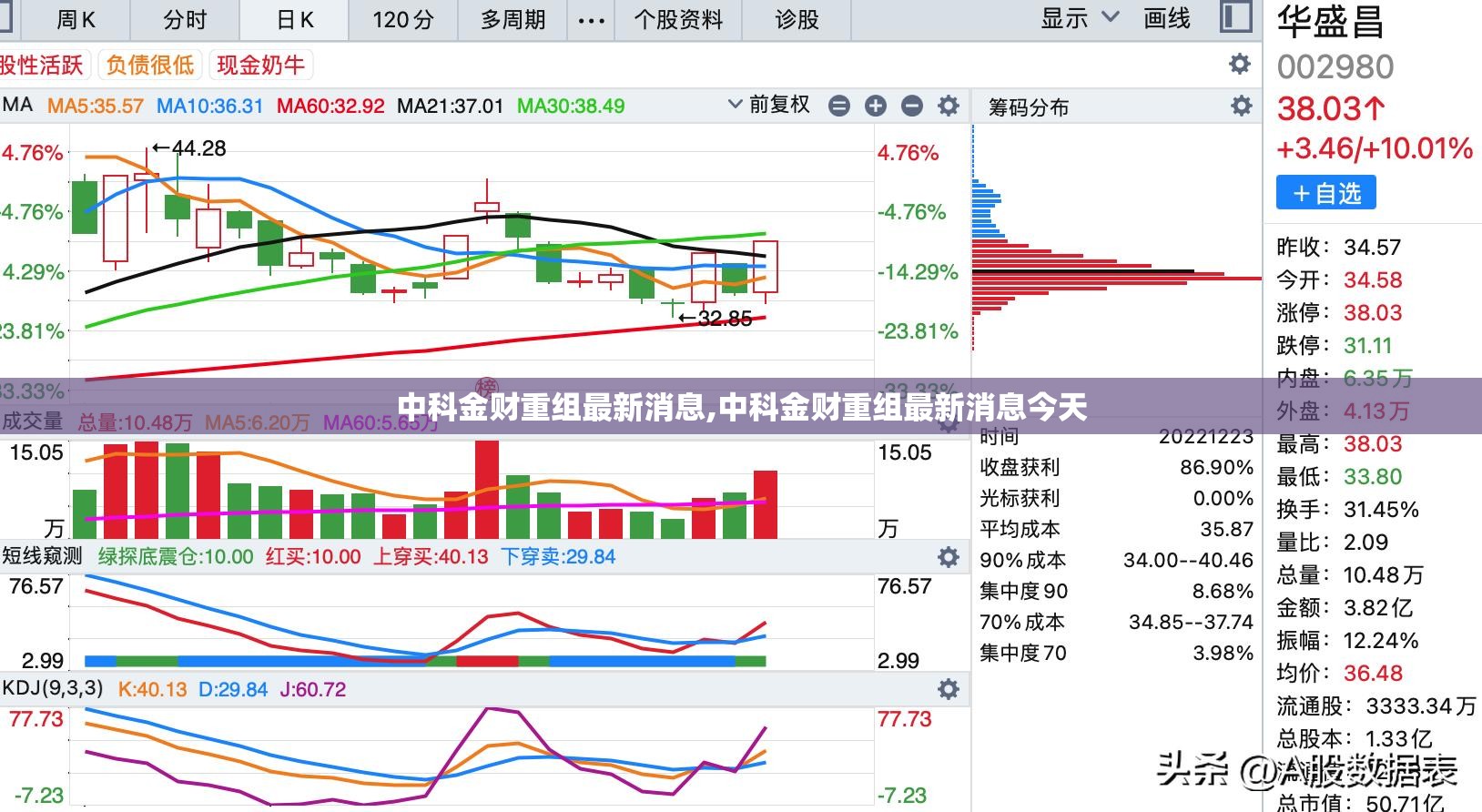Viewport: 1482px width, 812px height.
Task: Click the K:40.13 value
Action: (152, 689)
